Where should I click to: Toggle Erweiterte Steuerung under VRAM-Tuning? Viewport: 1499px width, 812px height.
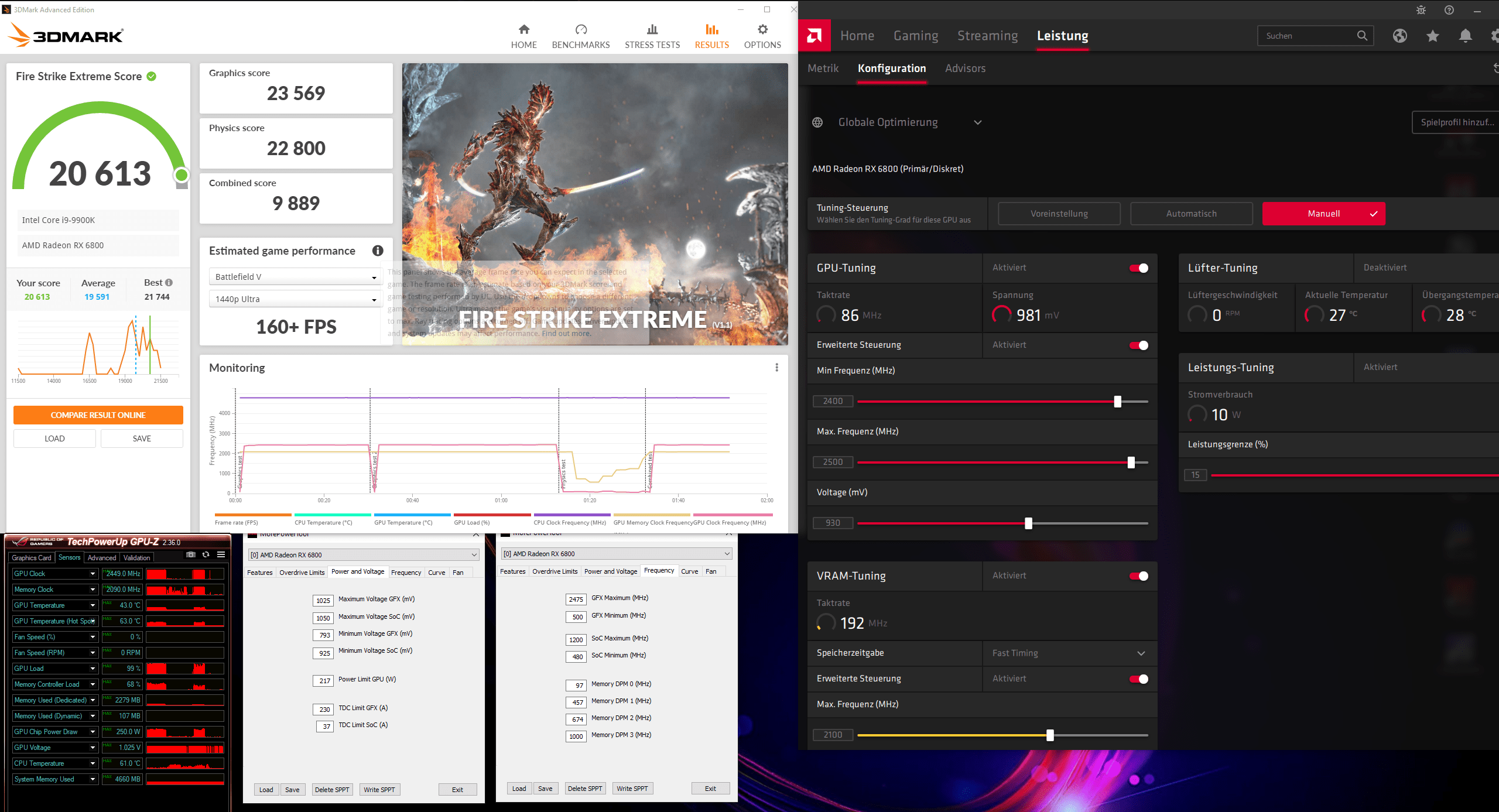coord(1138,679)
